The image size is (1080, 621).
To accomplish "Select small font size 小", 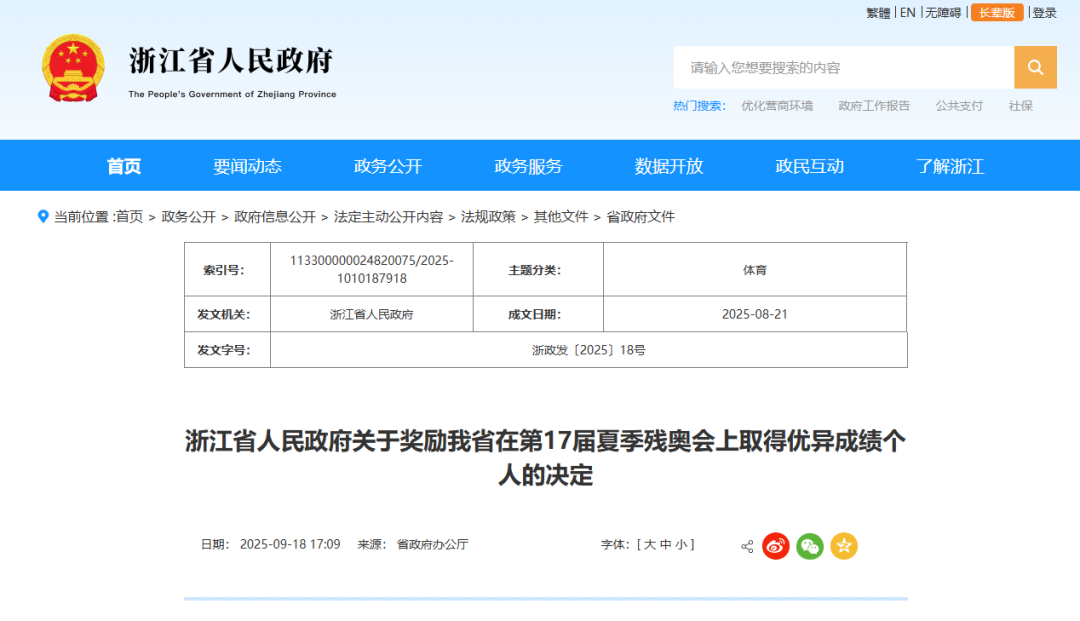I will pyautogui.click(x=680, y=545).
